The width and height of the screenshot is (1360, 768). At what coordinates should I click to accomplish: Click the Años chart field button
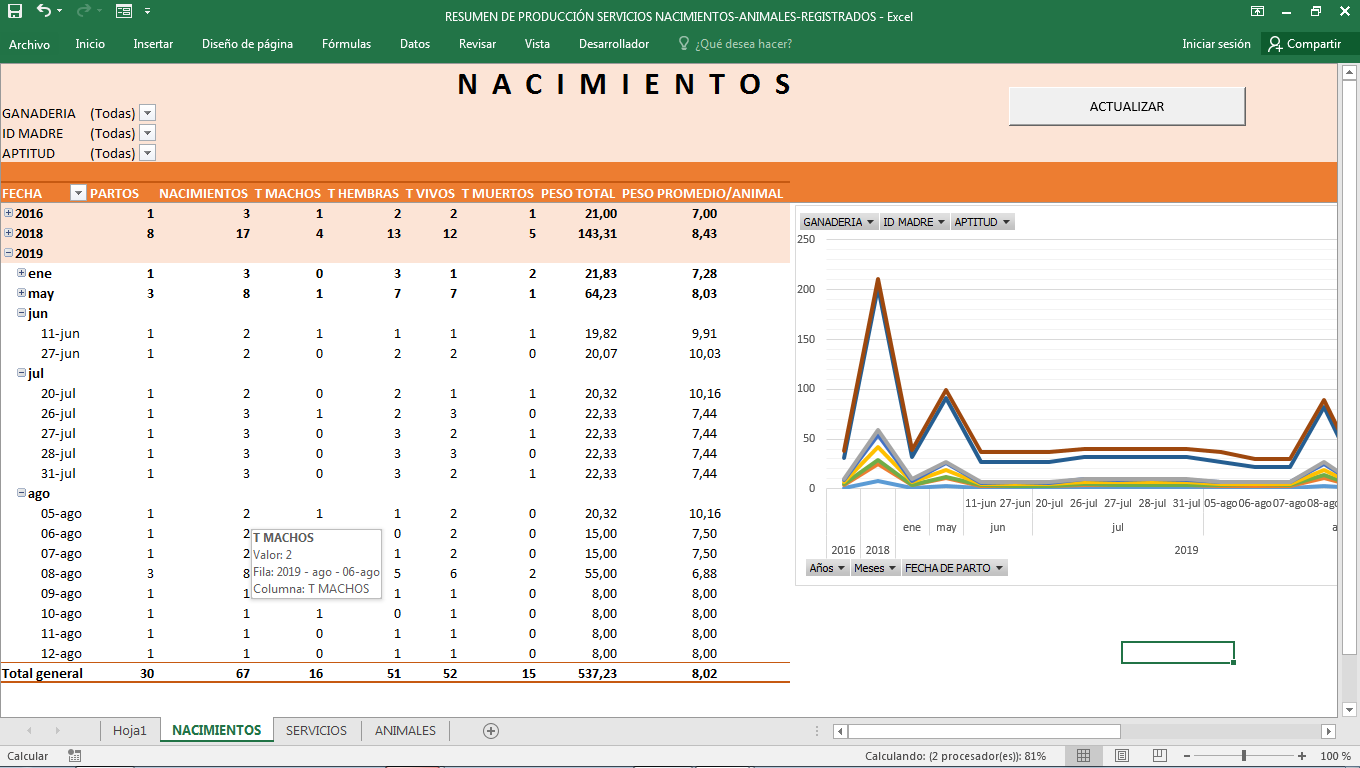(x=827, y=568)
